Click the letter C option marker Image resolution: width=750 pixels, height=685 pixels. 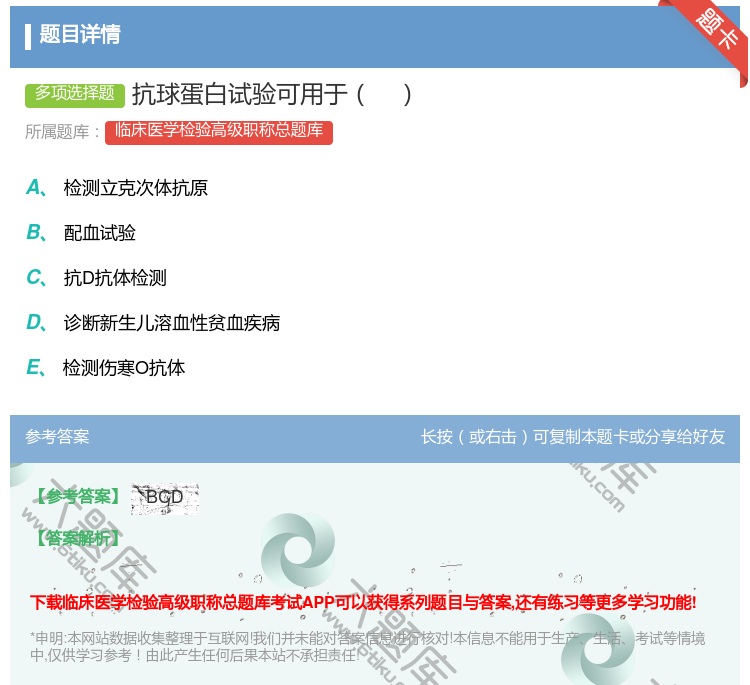[x=36, y=278]
